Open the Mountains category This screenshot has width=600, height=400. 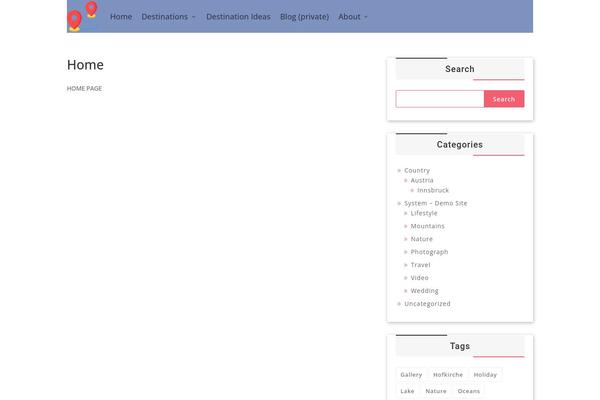427,226
